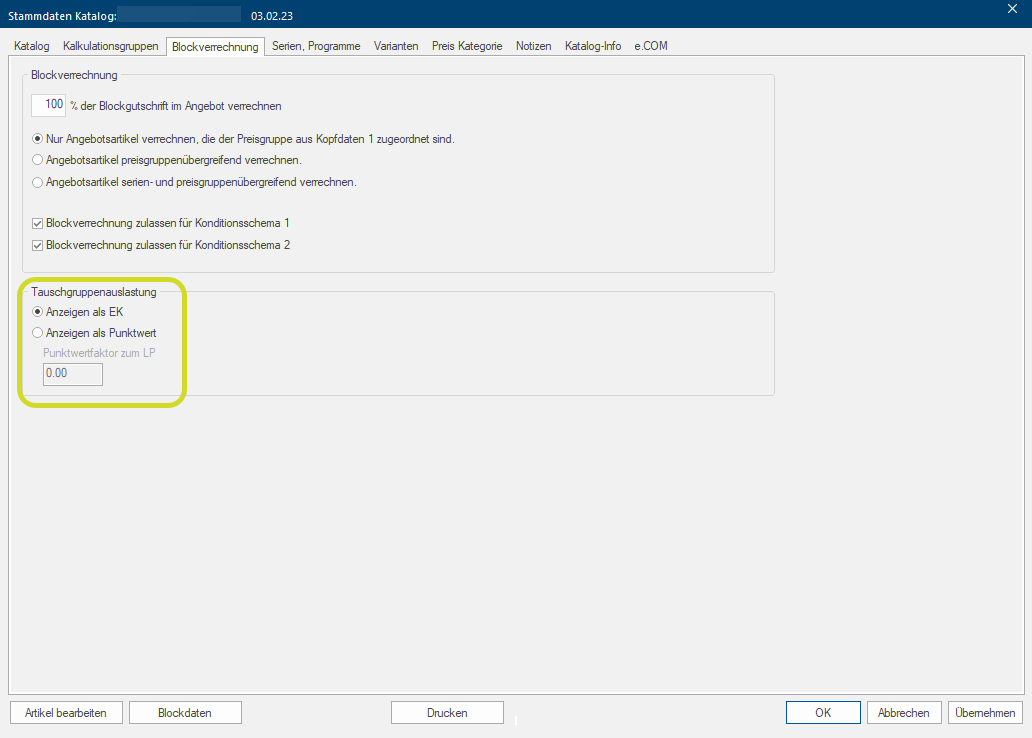Cancel the dialog with Abbrechen
This screenshot has height=738, width=1032.
click(903, 713)
